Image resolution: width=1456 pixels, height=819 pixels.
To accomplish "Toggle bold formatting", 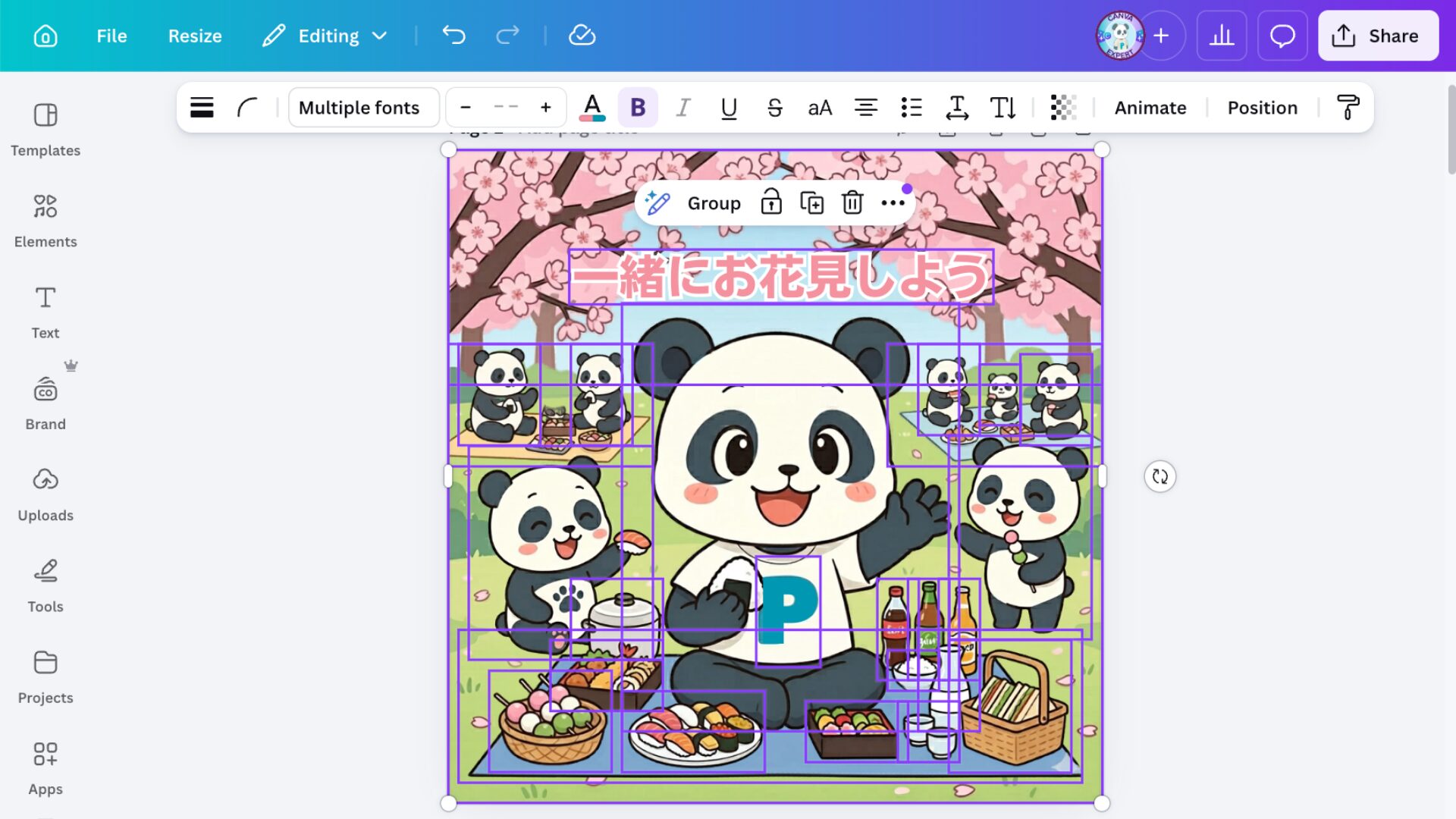I will [638, 108].
